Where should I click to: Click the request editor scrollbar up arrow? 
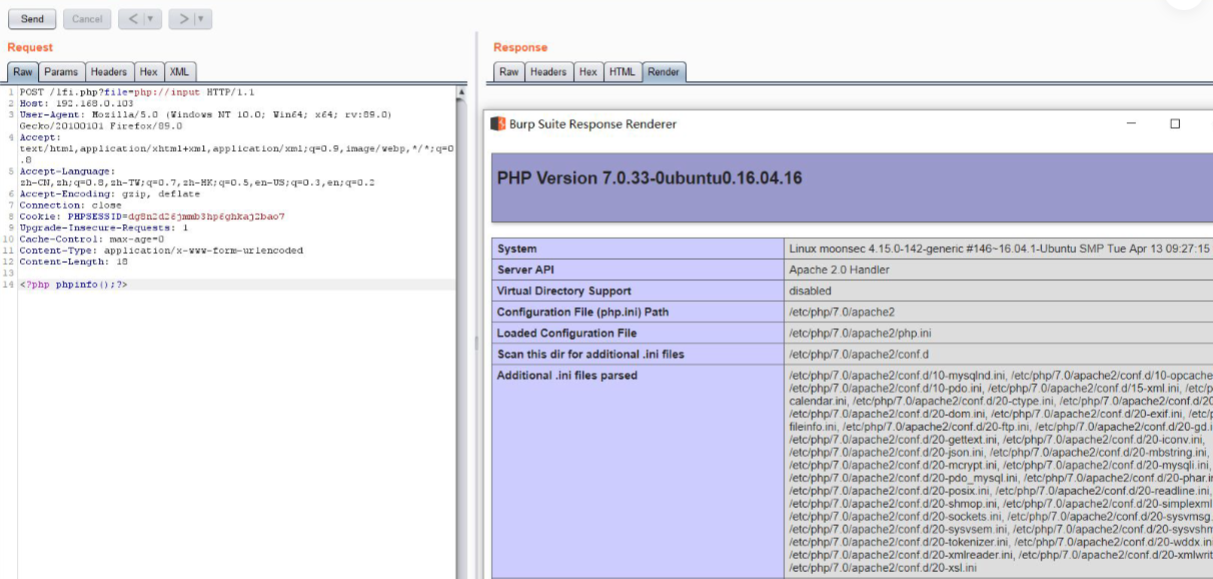(x=461, y=93)
